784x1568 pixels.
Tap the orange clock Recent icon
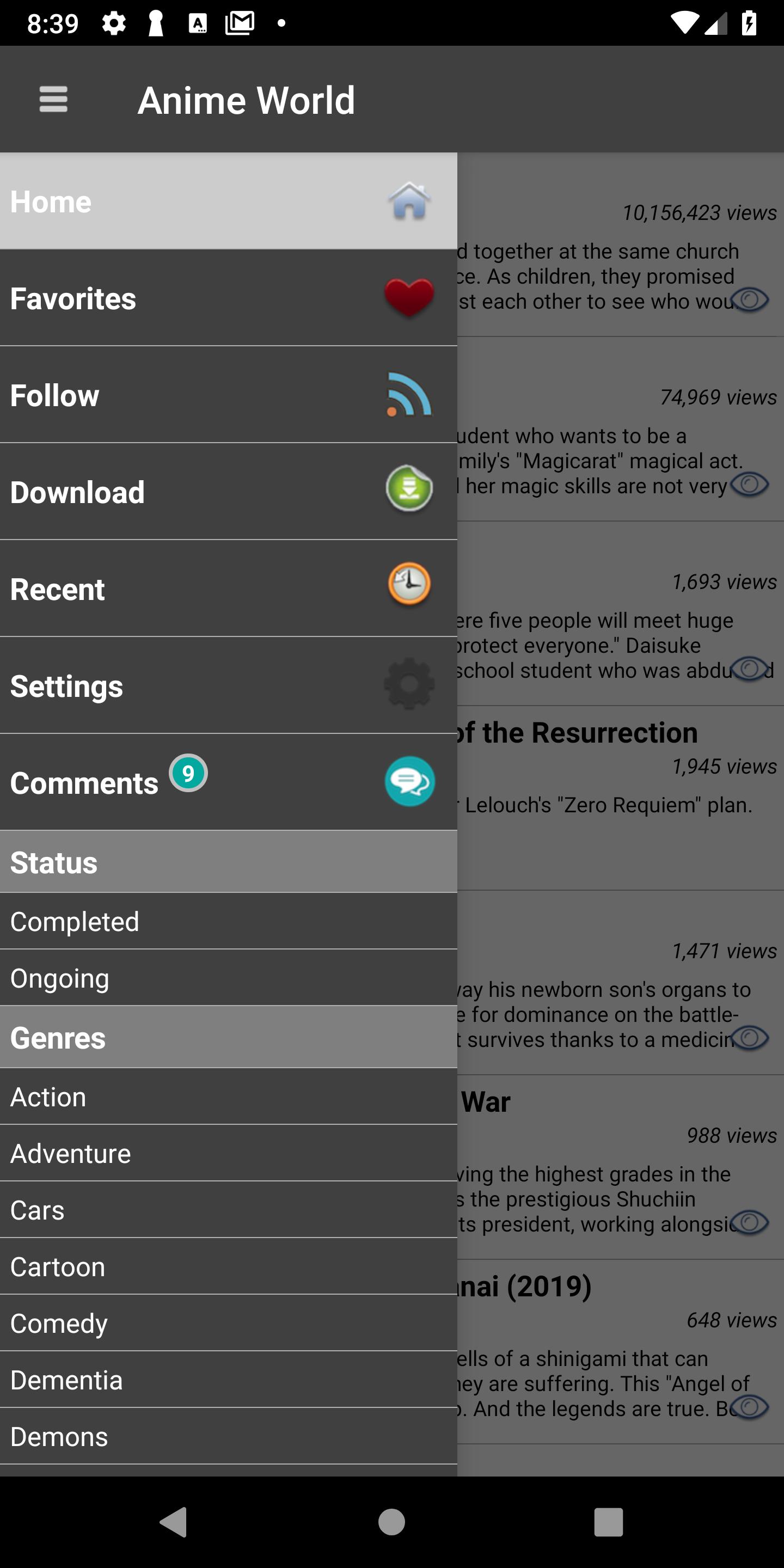[x=409, y=584]
